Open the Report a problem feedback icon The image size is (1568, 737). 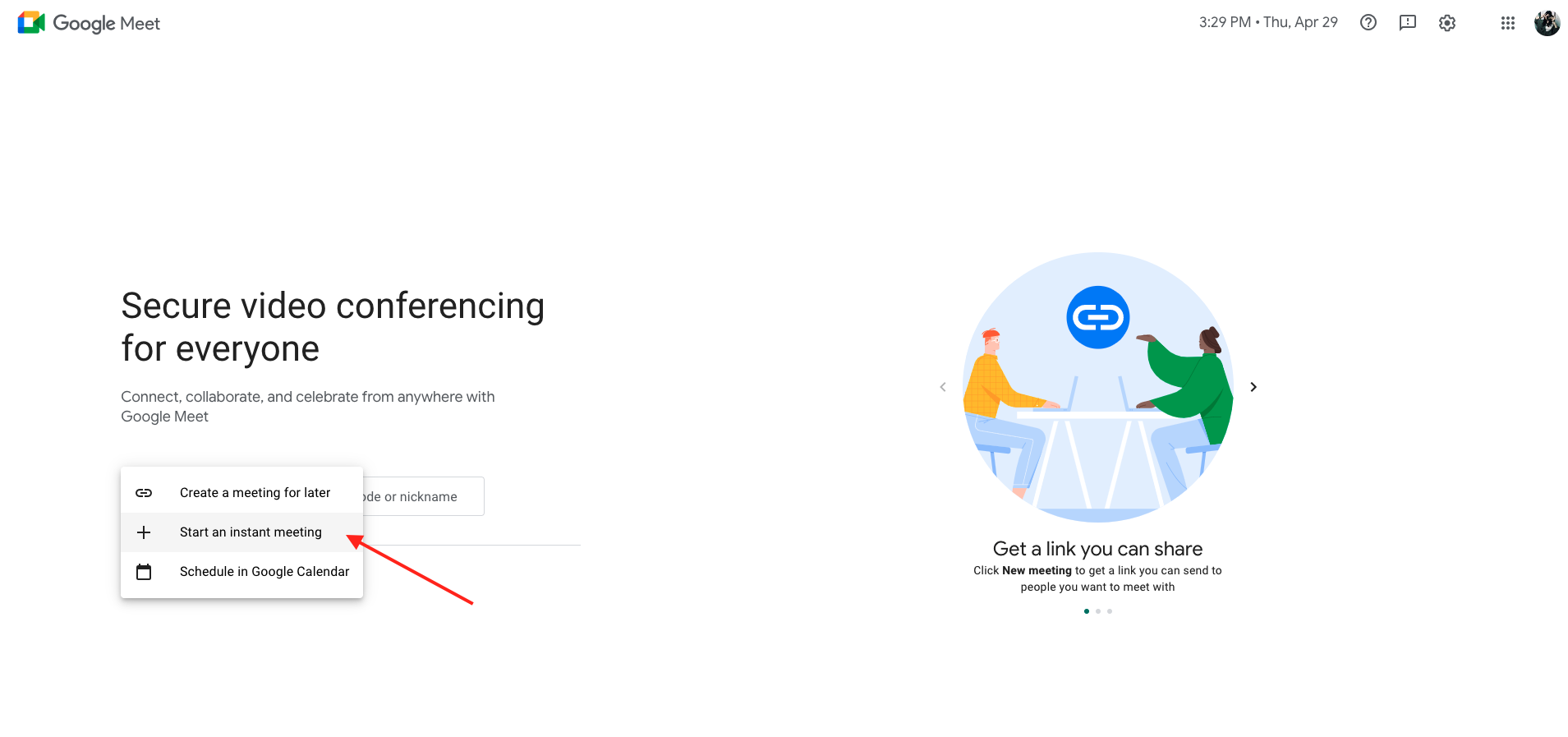pos(1407,23)
